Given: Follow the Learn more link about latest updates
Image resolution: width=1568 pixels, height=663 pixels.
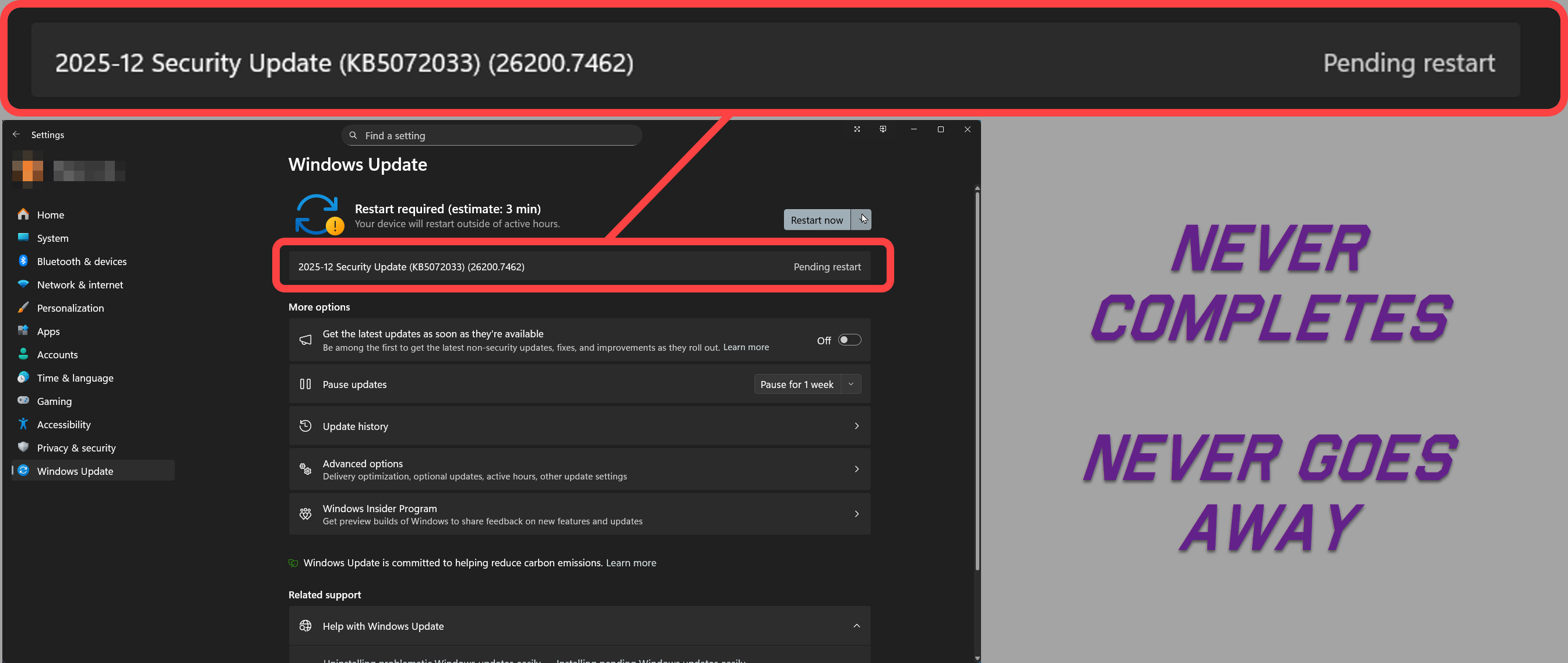Looking at the screenshot, I should click(746, 347).
